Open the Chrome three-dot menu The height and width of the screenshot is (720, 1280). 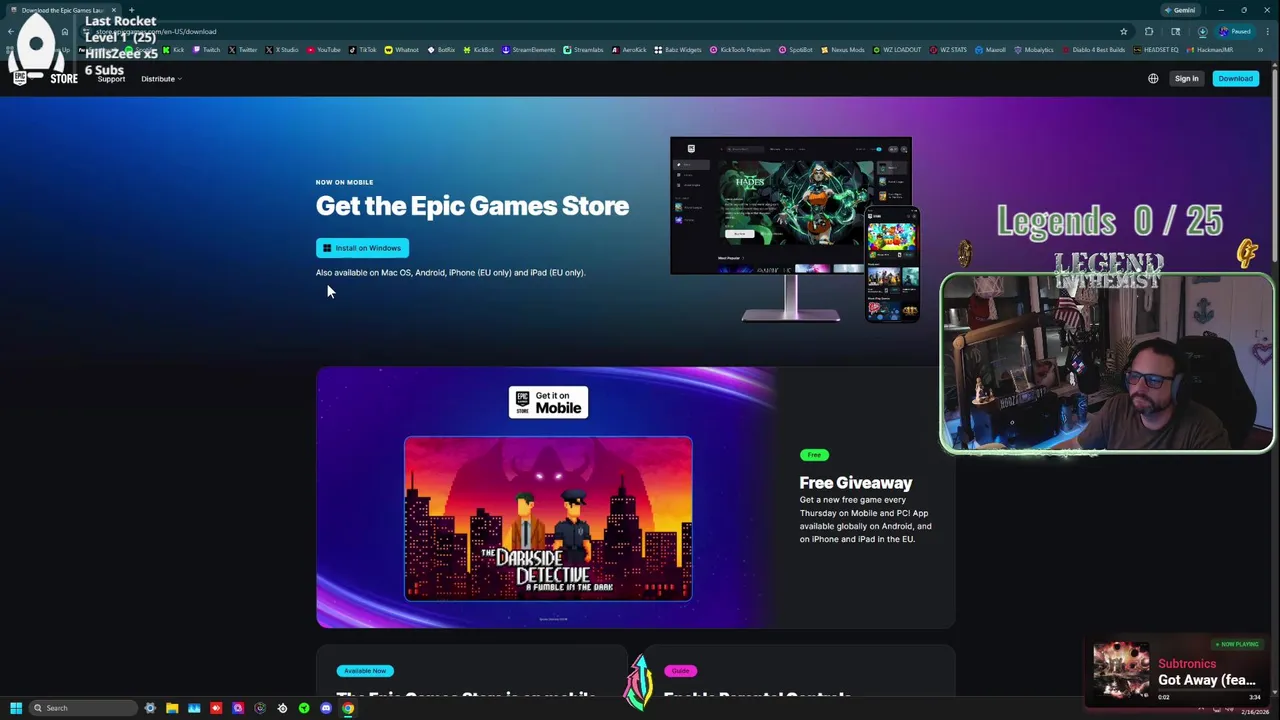click(1267, 31)
